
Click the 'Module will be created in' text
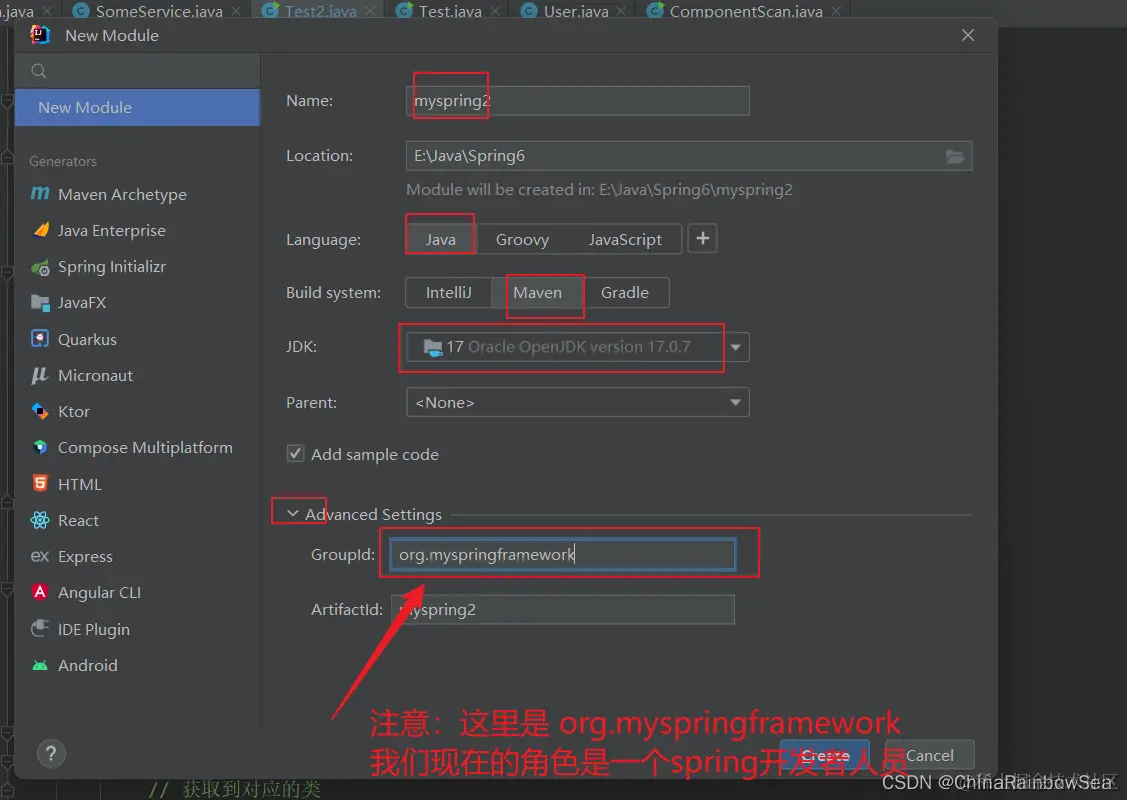point(599,190)
